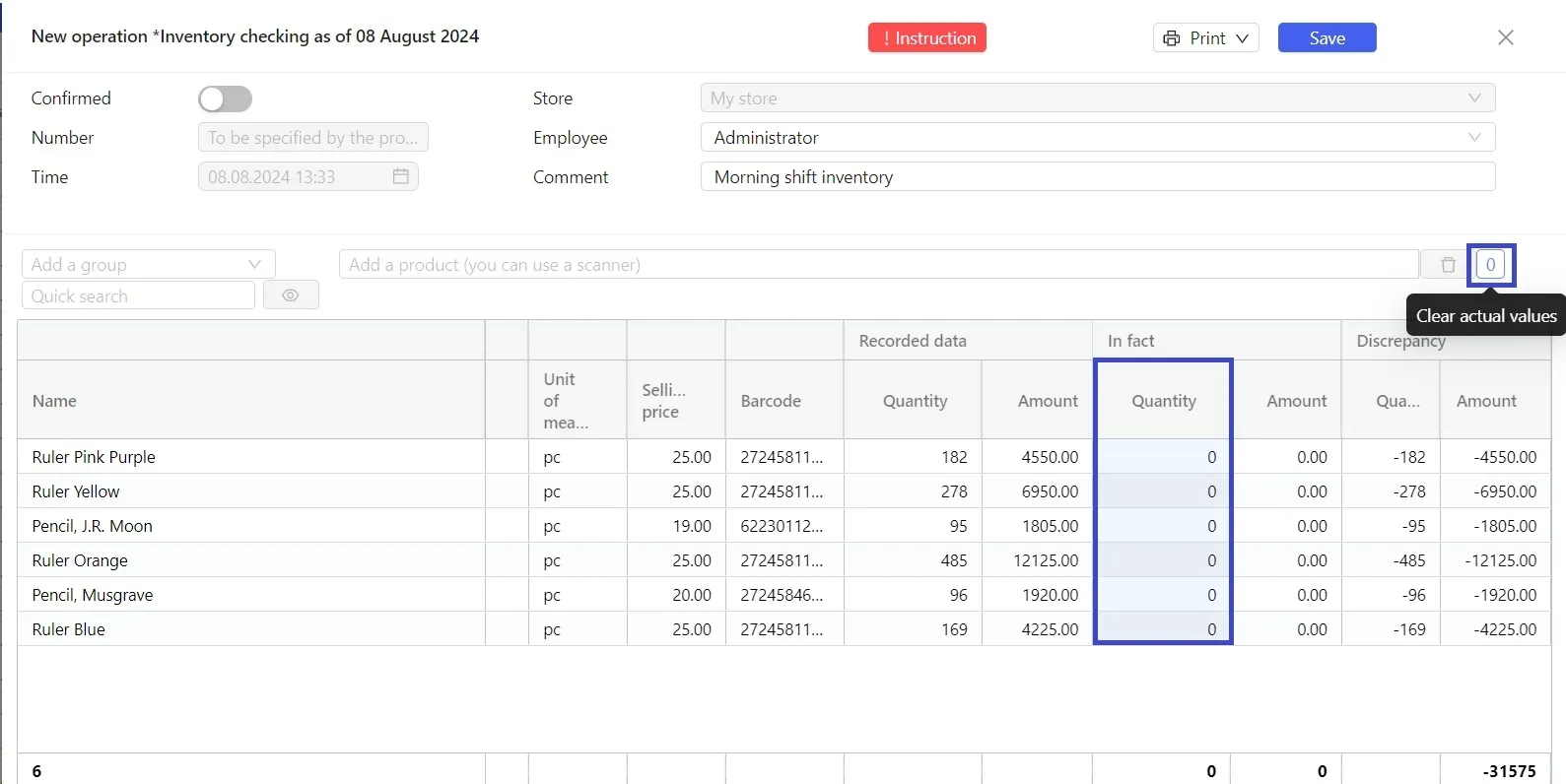Click the trash delete icon
The image size is (1566, 784).
click(x=1448, y=265)
